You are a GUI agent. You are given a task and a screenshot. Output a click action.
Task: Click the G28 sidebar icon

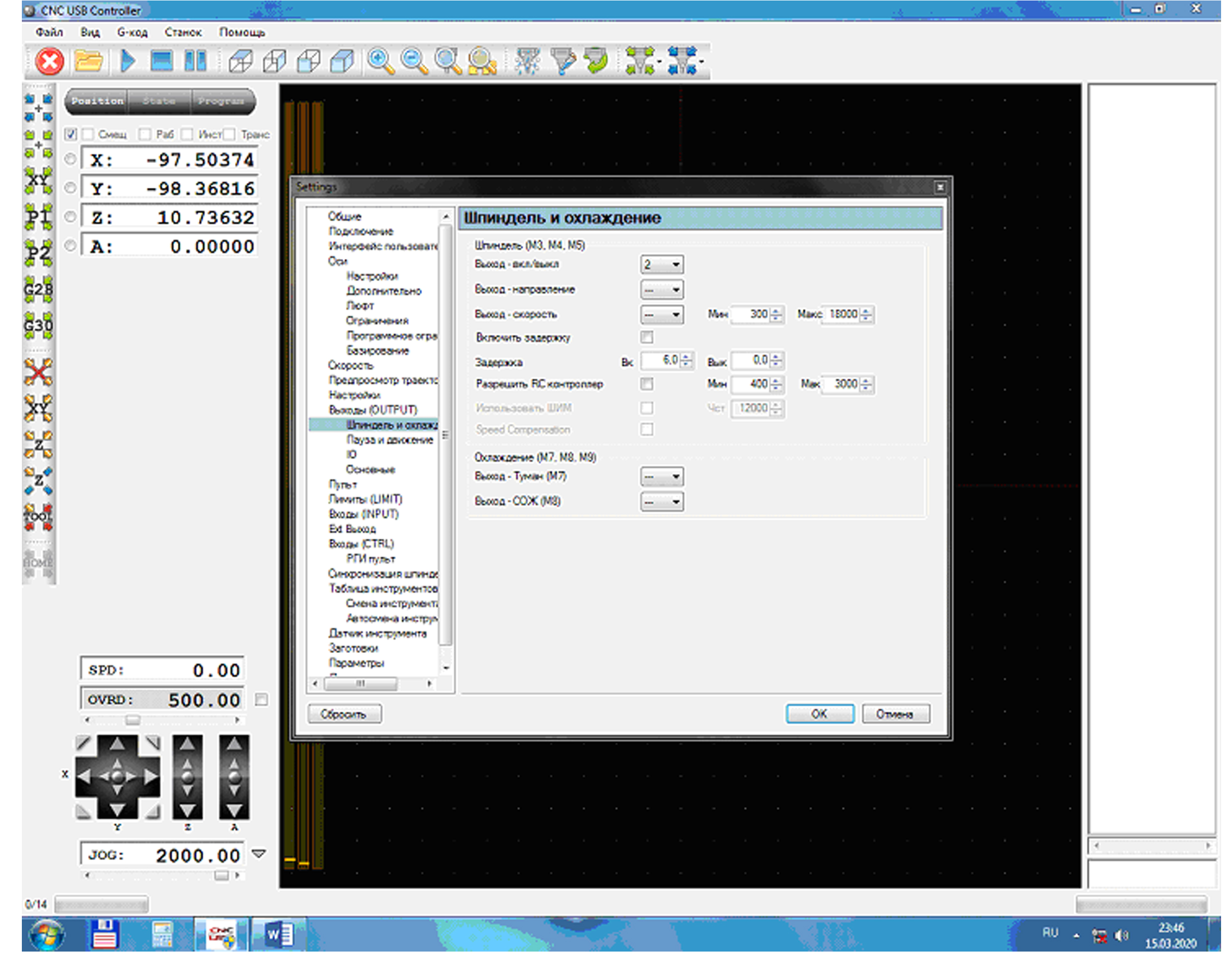tap(38, 290)
